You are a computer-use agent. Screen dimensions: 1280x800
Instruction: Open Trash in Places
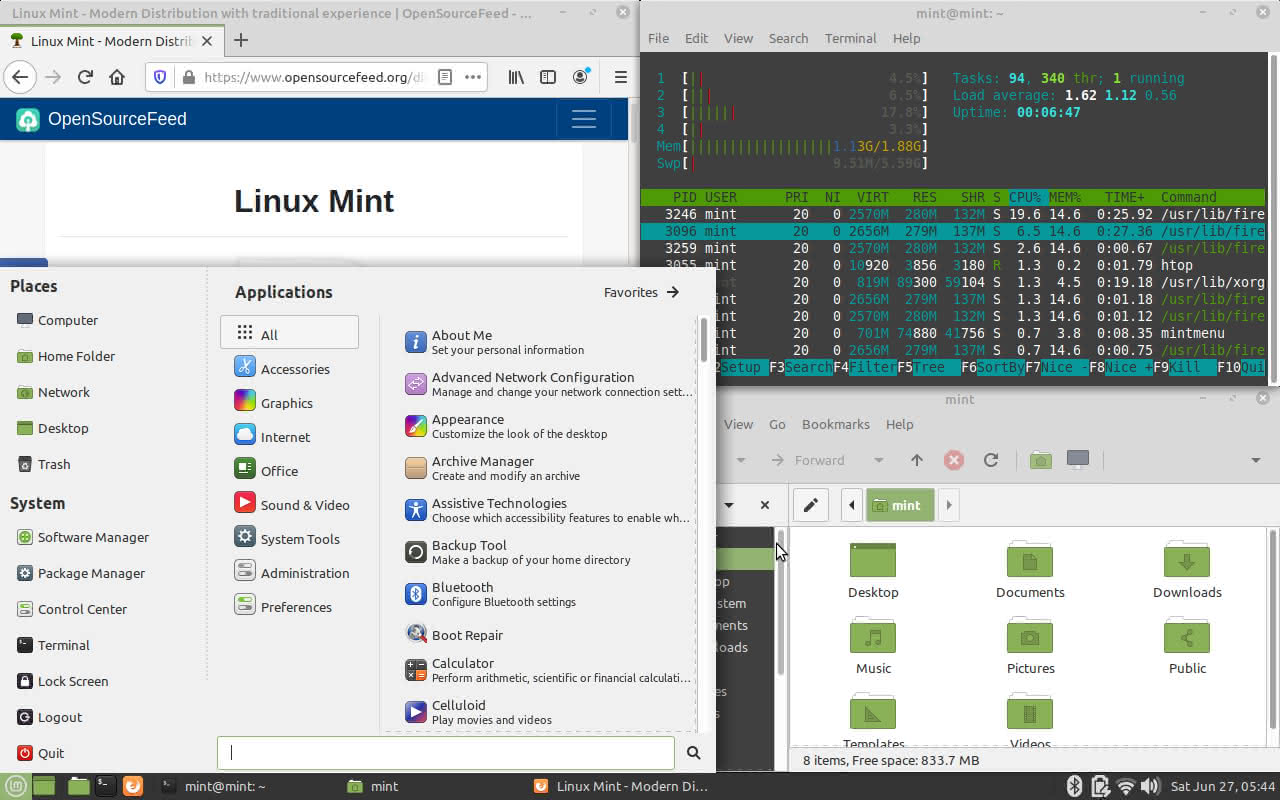point(43,464)
